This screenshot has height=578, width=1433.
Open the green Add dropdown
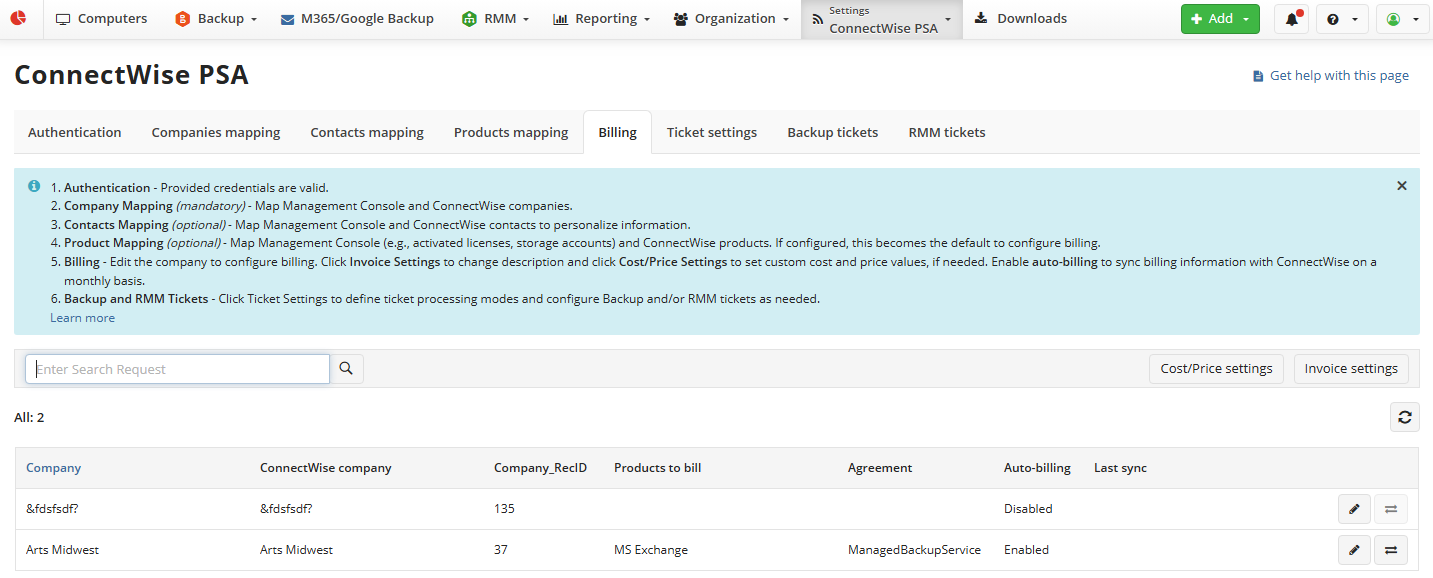click(1220, 19)
